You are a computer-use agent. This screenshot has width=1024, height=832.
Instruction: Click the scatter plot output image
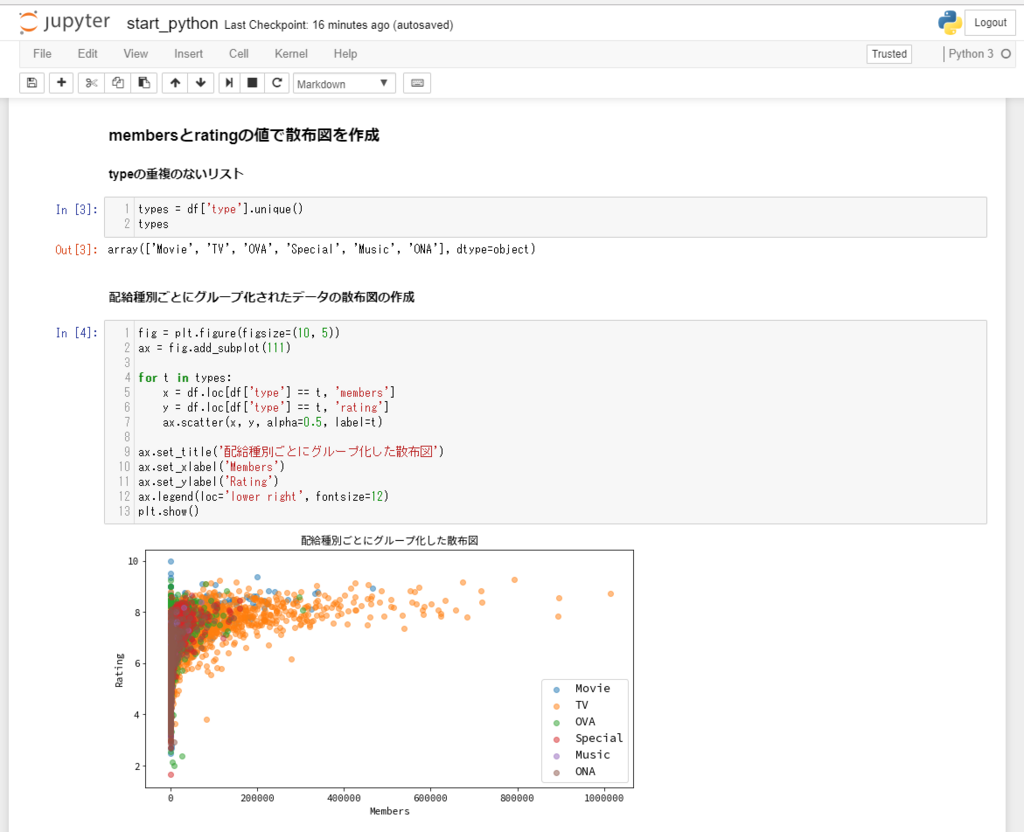[374, 675]
